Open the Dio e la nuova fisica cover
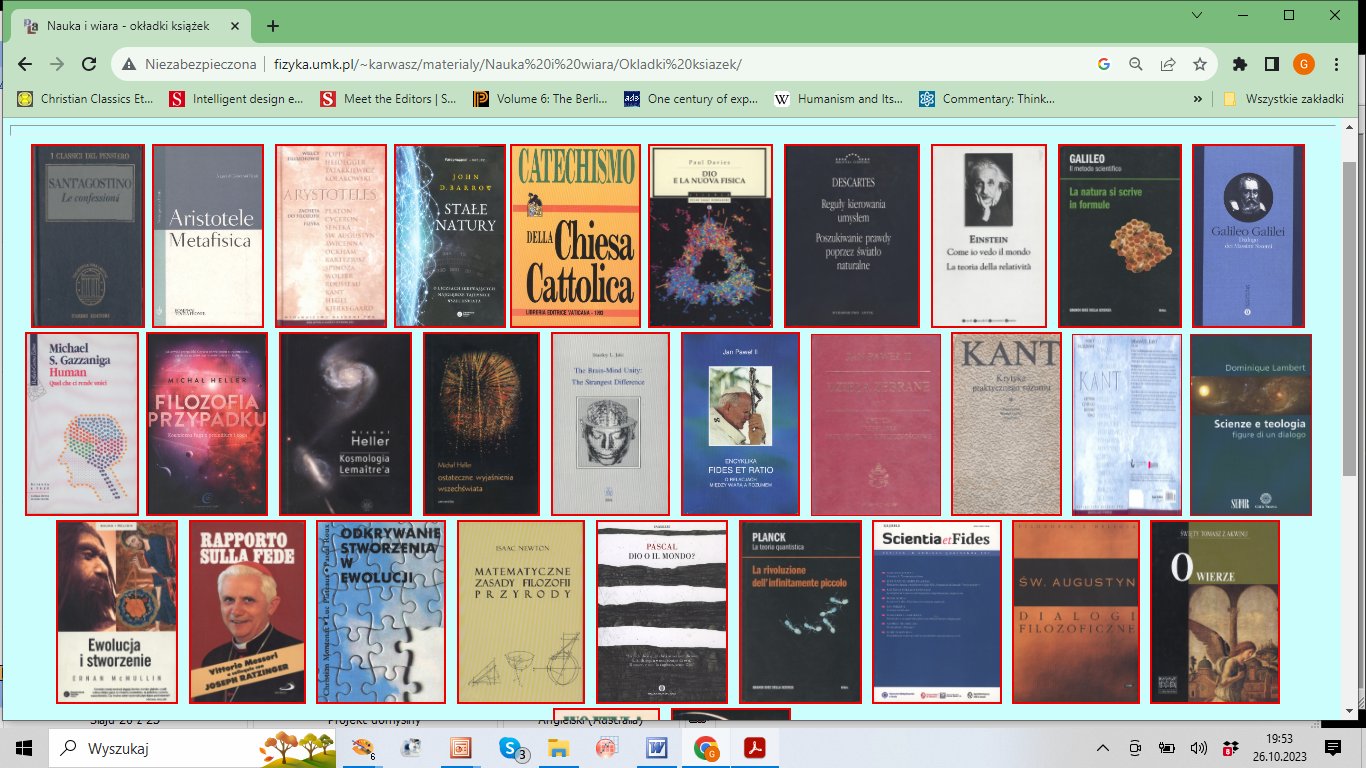1366x768 pixels. tap(710, 236)
